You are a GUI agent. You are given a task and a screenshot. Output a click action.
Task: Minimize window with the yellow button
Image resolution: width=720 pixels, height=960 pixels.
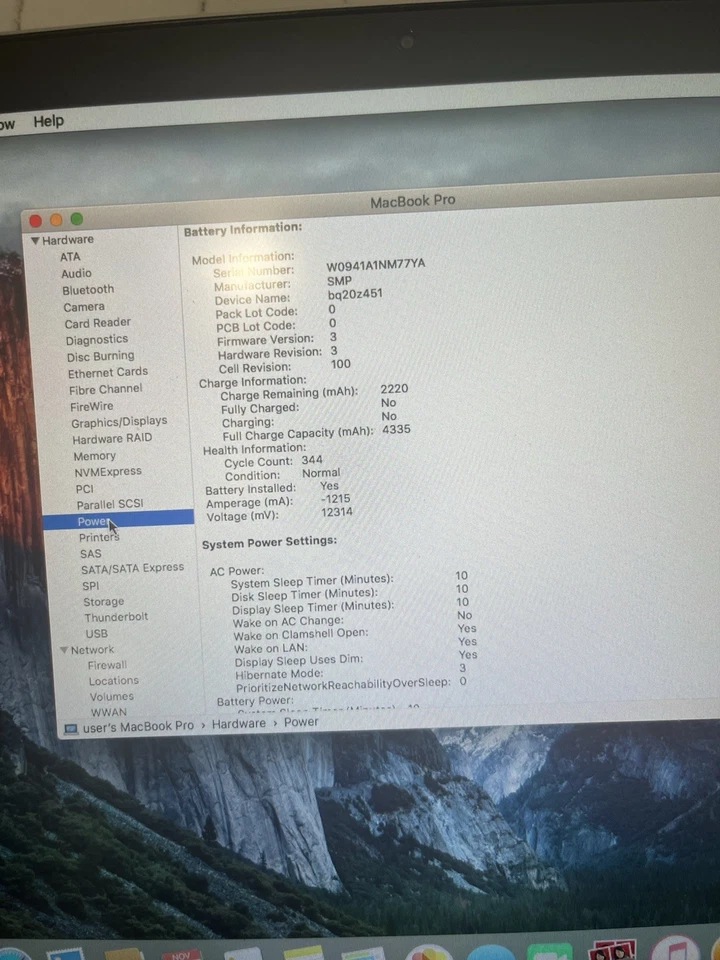click(x=56, y=220)
